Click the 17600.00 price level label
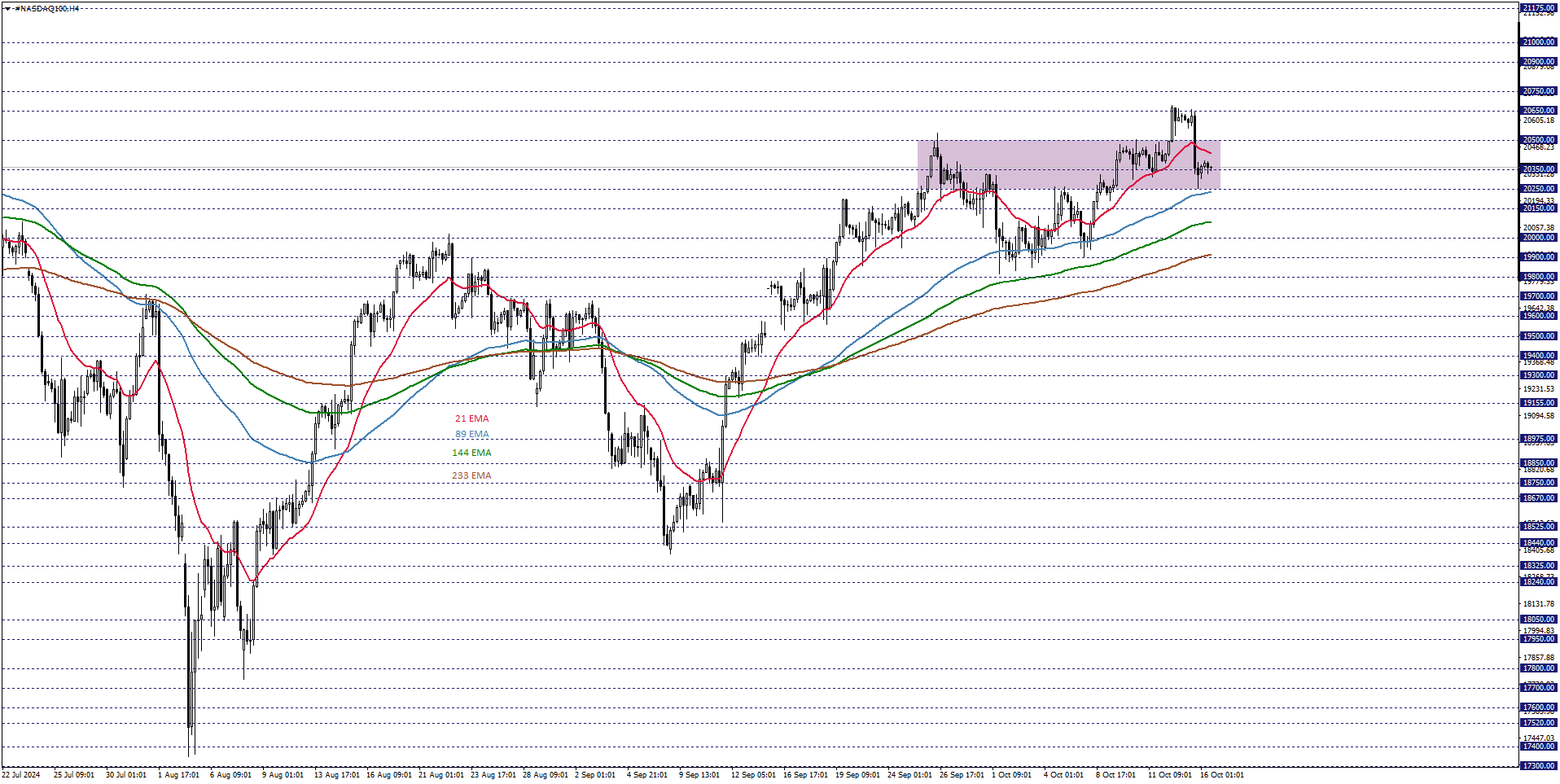 pyautogui.click(x=1539, y=707)
